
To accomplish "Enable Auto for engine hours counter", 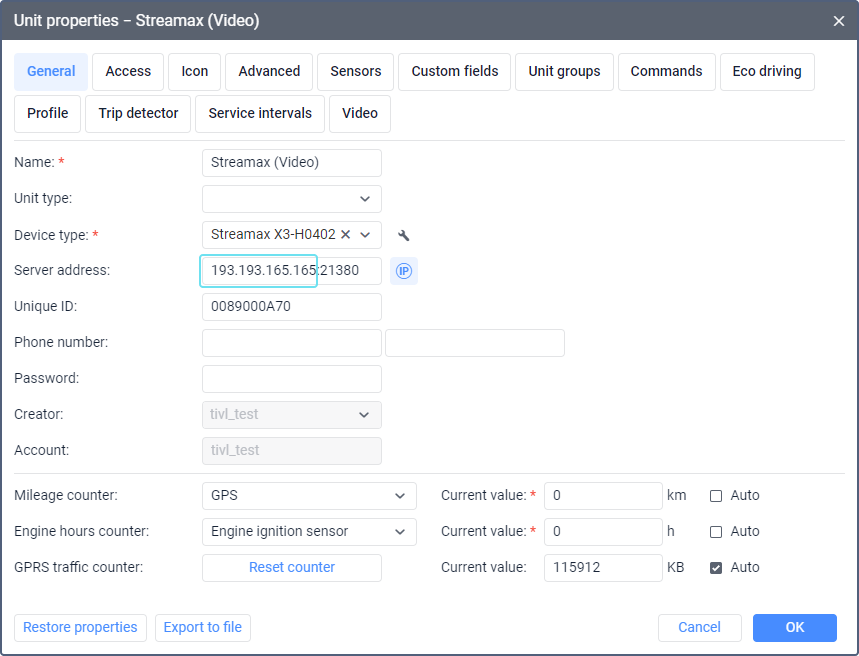I will [716, 531].
